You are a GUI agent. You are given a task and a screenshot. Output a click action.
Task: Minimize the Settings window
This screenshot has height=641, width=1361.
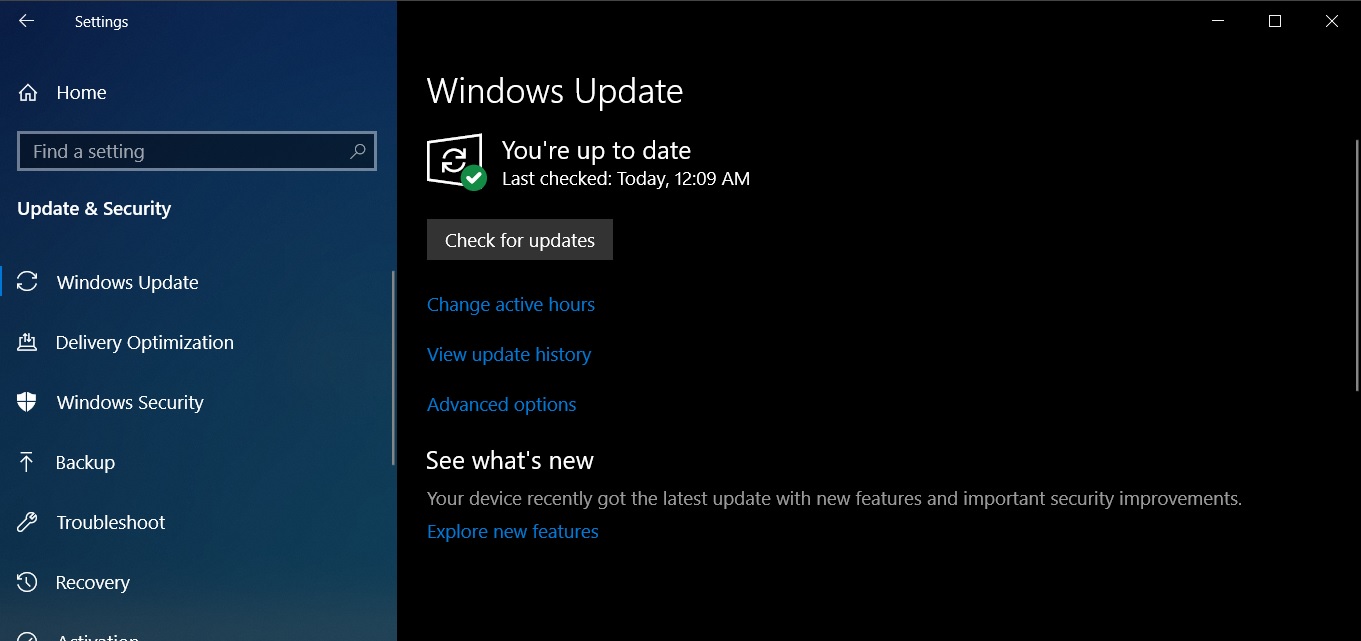1218,21
